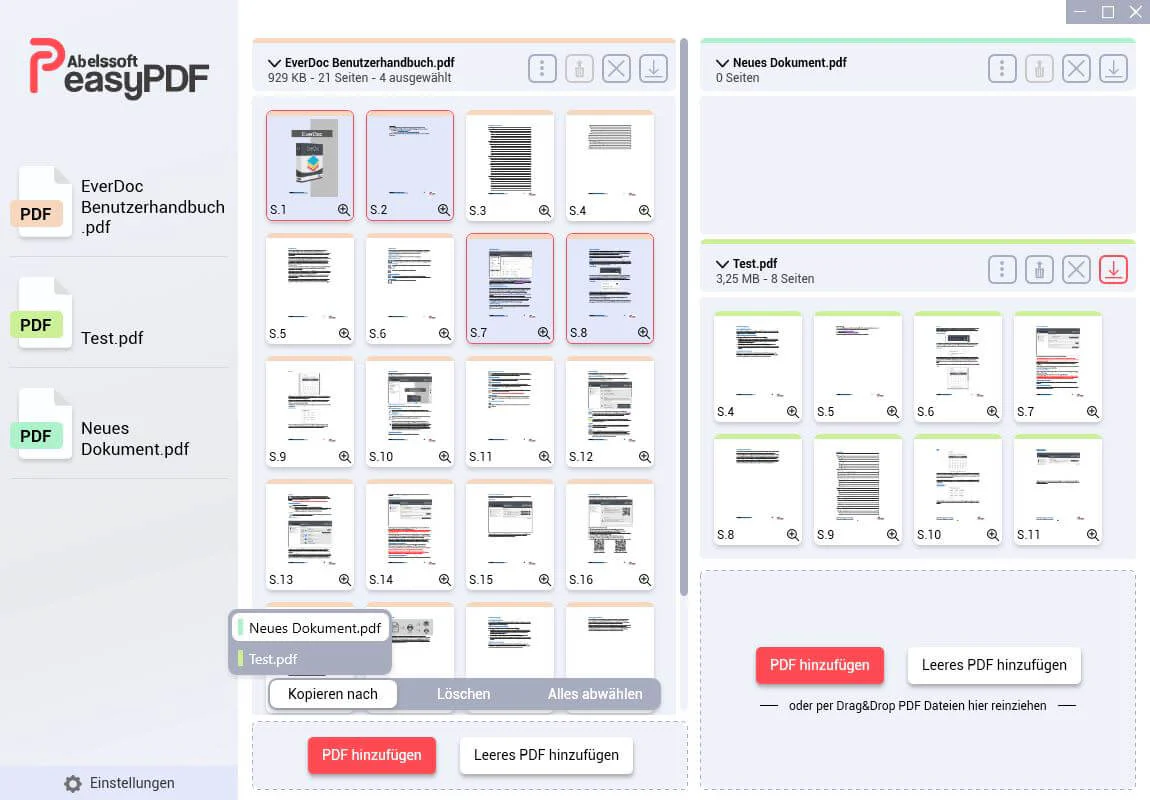Collapse Neues Dokument.pdf panel chevron
The image size is (1150, 800).
(x=722, y=63)
